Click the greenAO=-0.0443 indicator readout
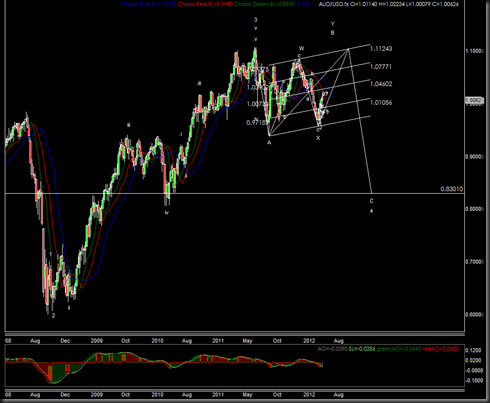 tap(399, 349)
